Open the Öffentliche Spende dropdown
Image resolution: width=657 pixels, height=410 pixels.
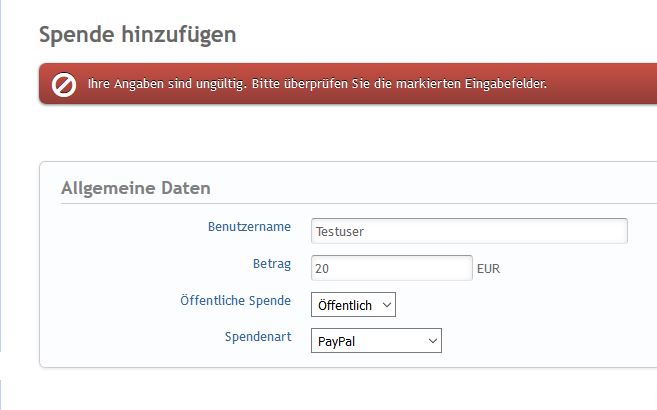coord(353,304)
